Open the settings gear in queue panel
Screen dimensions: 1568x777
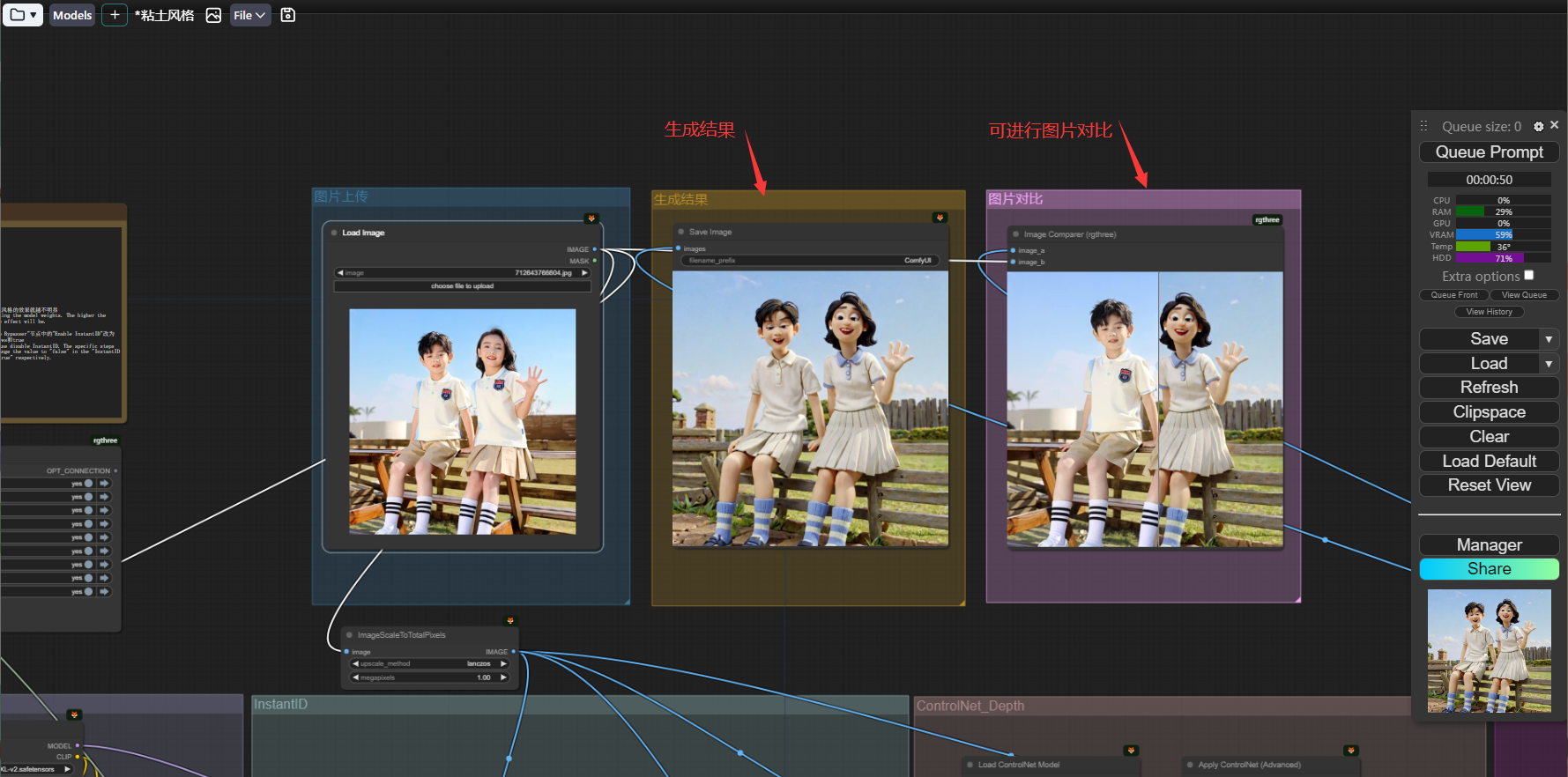[x=1539, y=127]
